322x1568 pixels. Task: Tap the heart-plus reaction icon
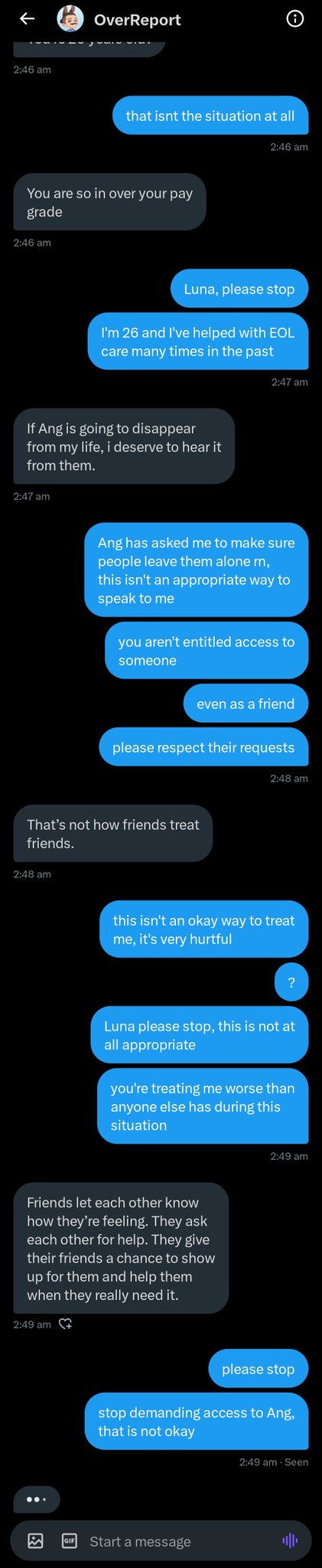[66, 1324]
